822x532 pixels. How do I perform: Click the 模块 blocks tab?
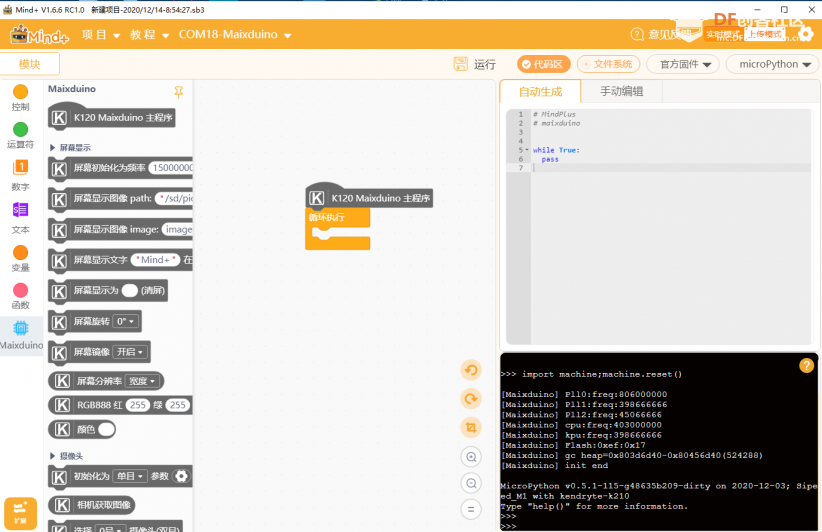tap(29, 64)
